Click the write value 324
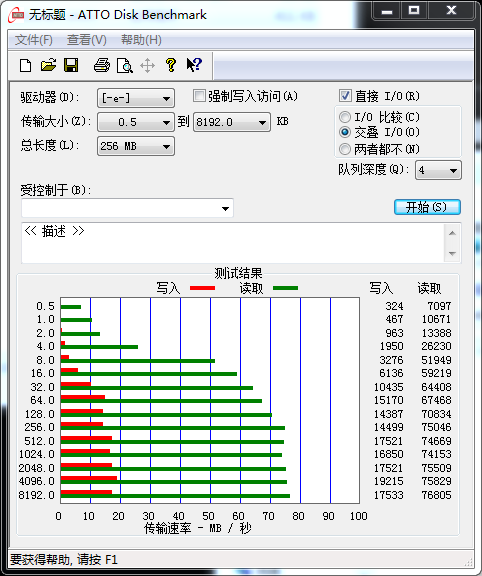The image size is (482, 576). 394,306
